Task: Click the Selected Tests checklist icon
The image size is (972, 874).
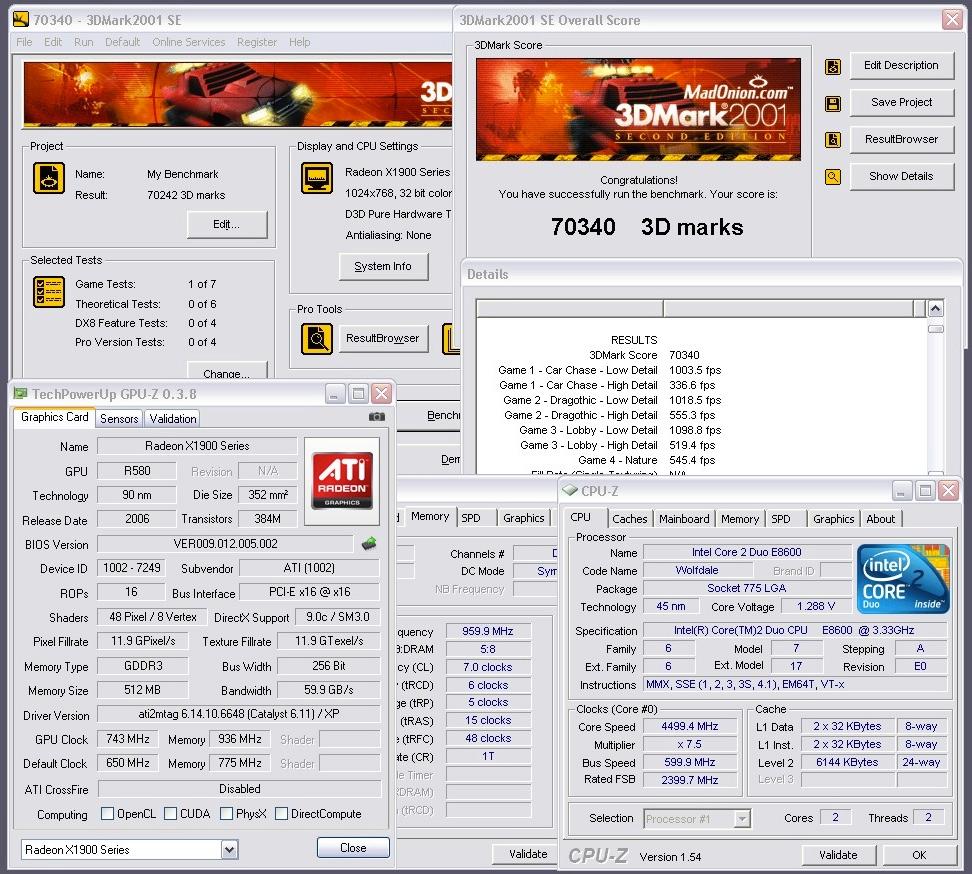Action: [48, 292]
